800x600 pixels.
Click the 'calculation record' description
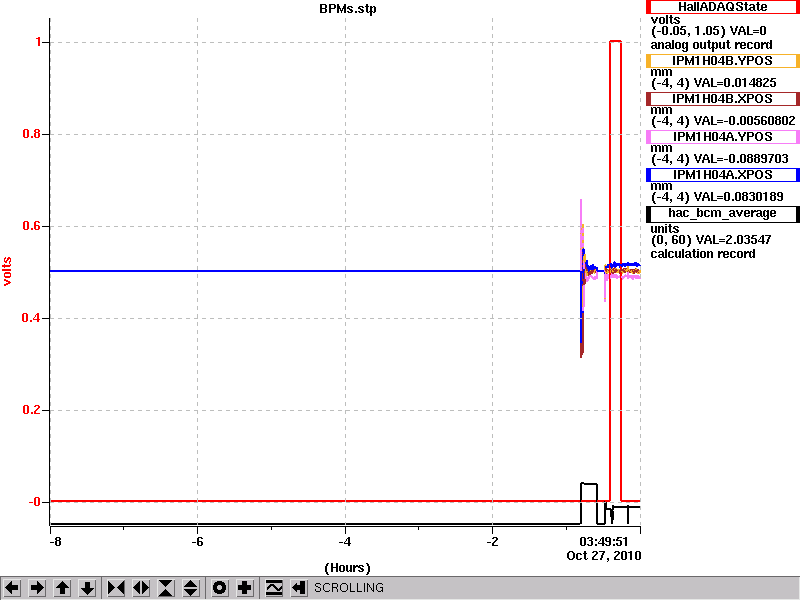[x=703, y=254]
